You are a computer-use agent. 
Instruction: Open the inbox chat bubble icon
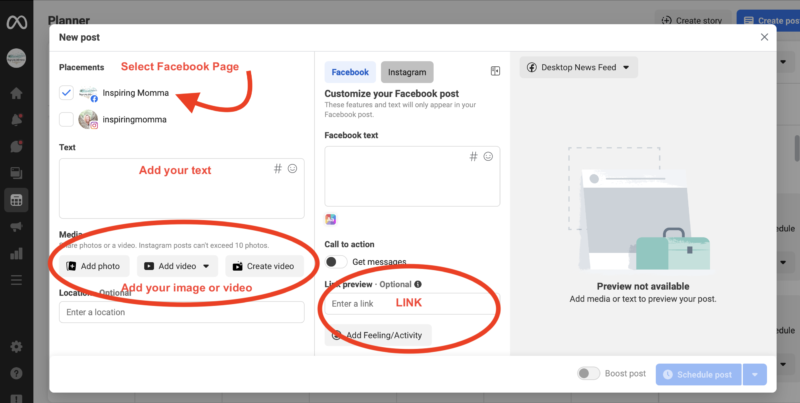point(16,146)
